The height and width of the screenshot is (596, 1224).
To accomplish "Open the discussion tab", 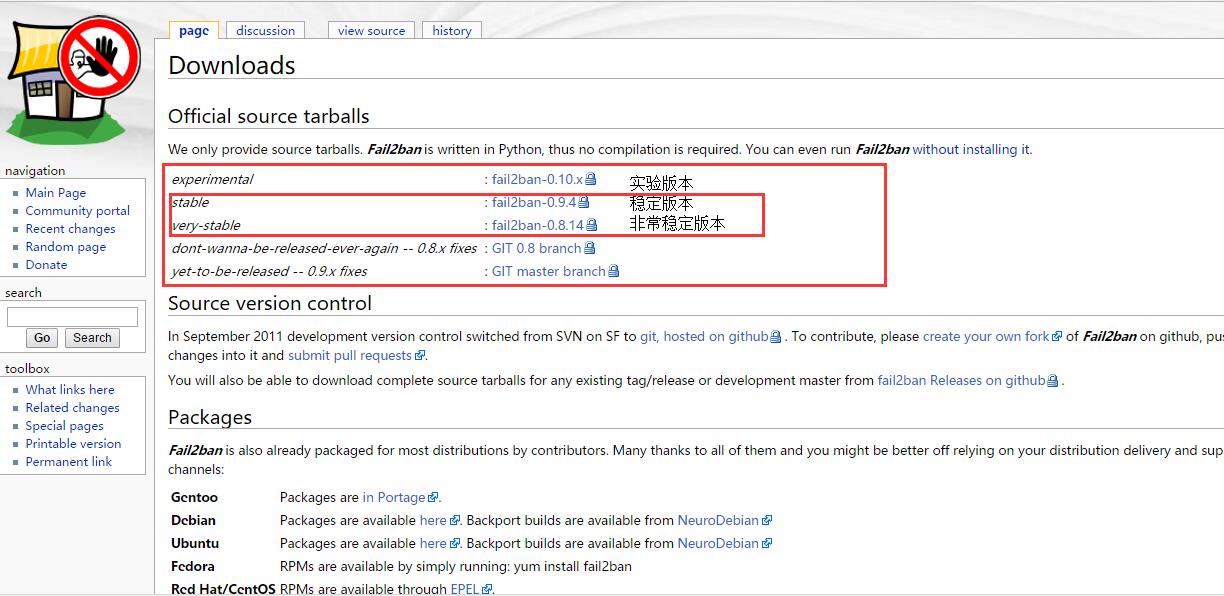I will pos(266,30).
